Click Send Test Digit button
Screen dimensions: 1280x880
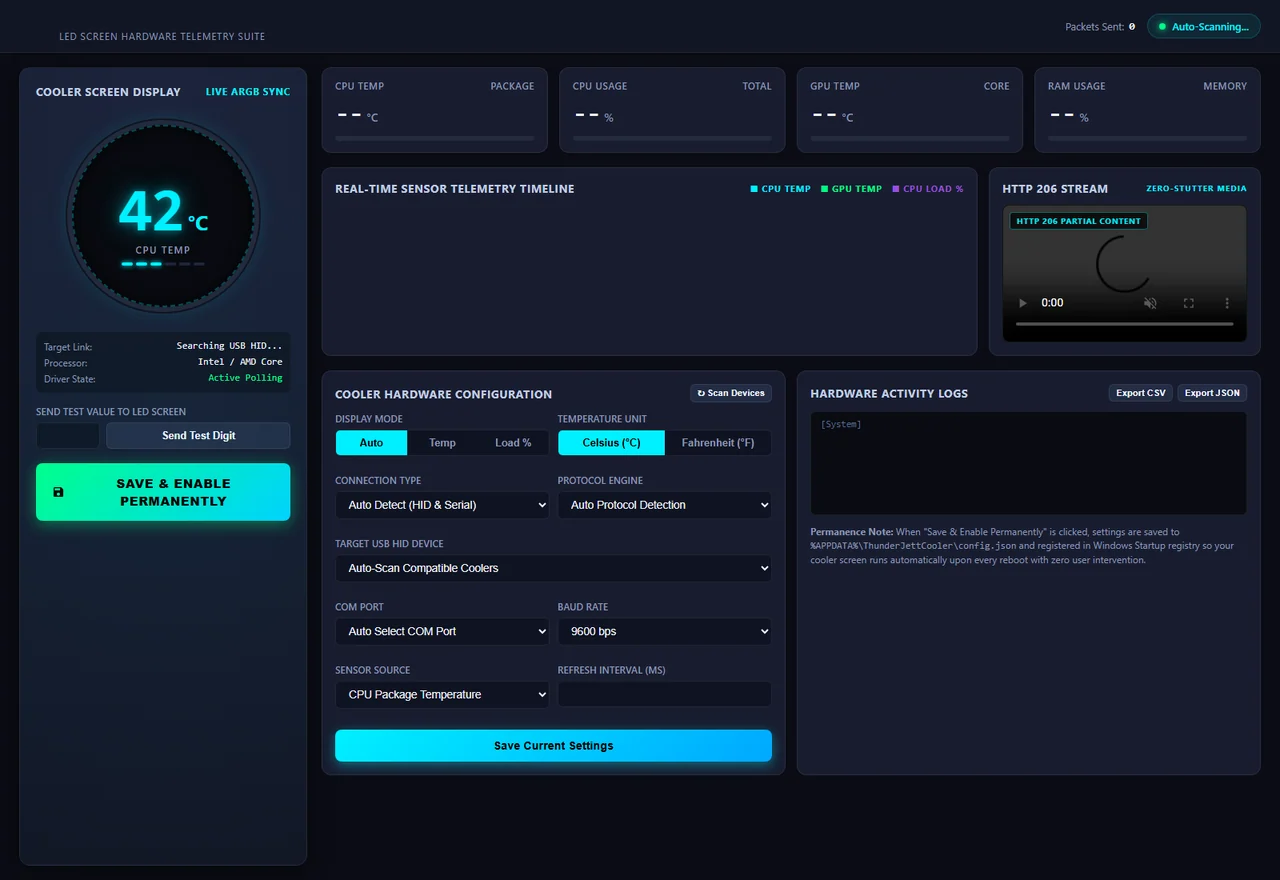click(x=198, y=436)
